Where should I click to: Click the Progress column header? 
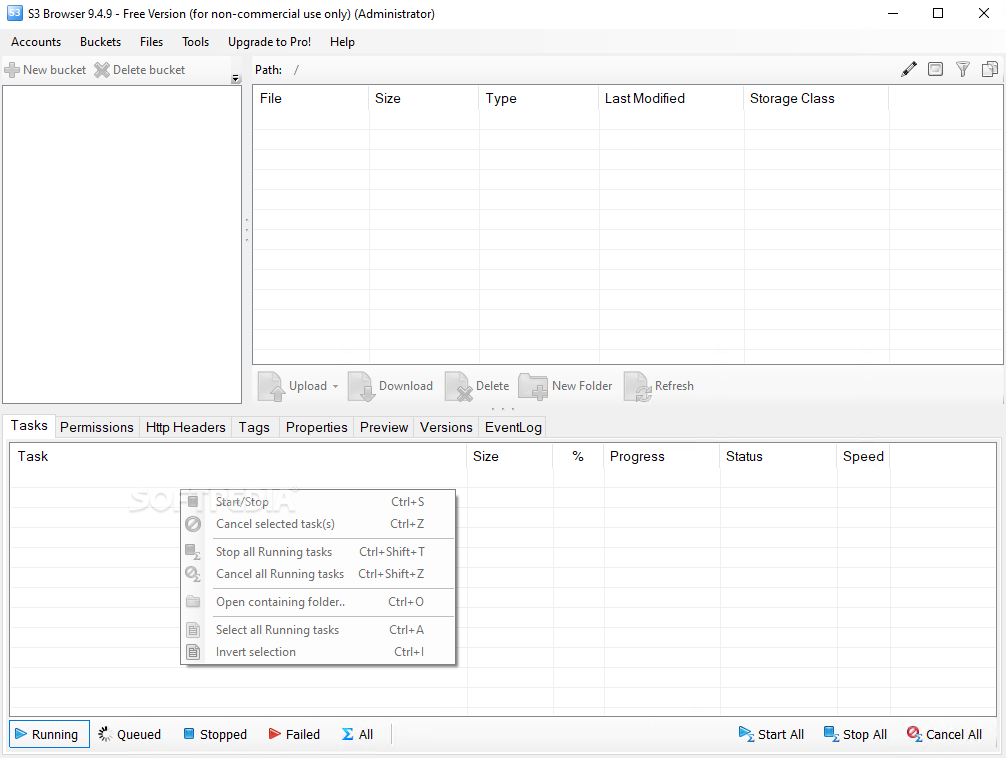click(662, 456)
